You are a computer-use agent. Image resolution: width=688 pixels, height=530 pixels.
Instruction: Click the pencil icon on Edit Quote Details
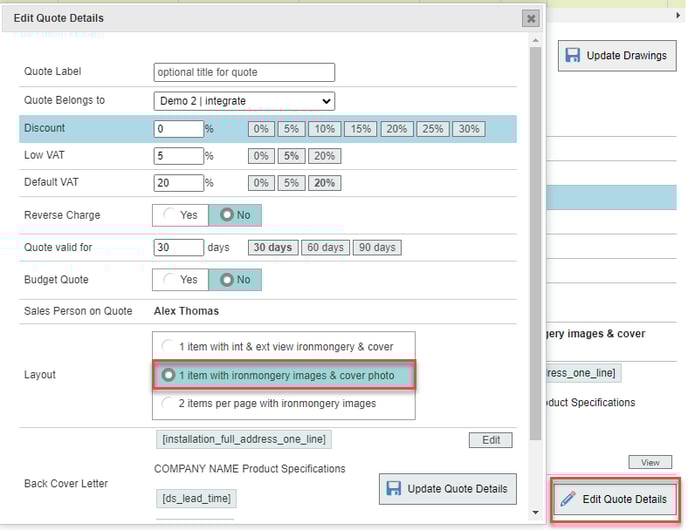coord(568,499)
